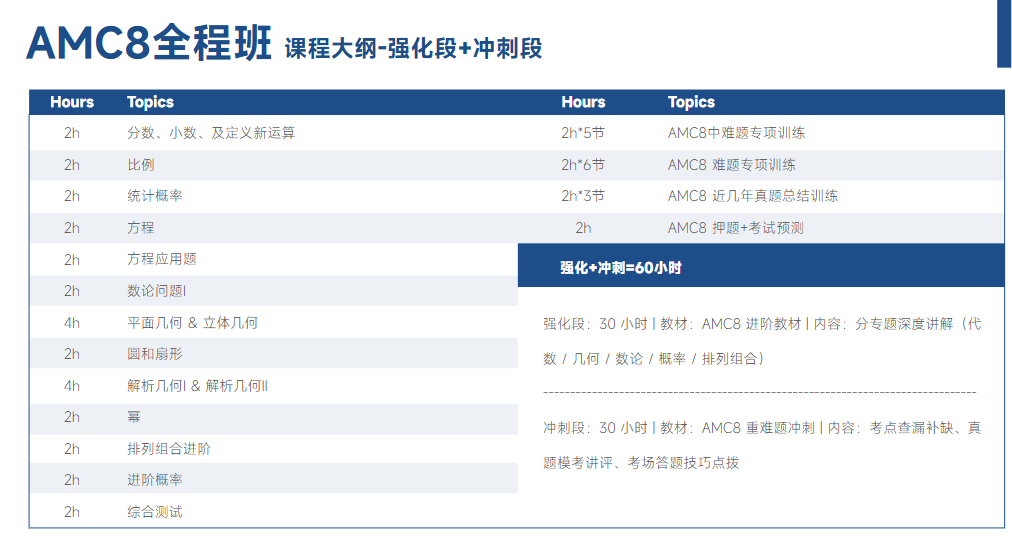Select the subtitle 课程大纲-强化段+冲刺段
Image resolution: width=1012 pixels, height=543 pixels.
coord(414,48)
